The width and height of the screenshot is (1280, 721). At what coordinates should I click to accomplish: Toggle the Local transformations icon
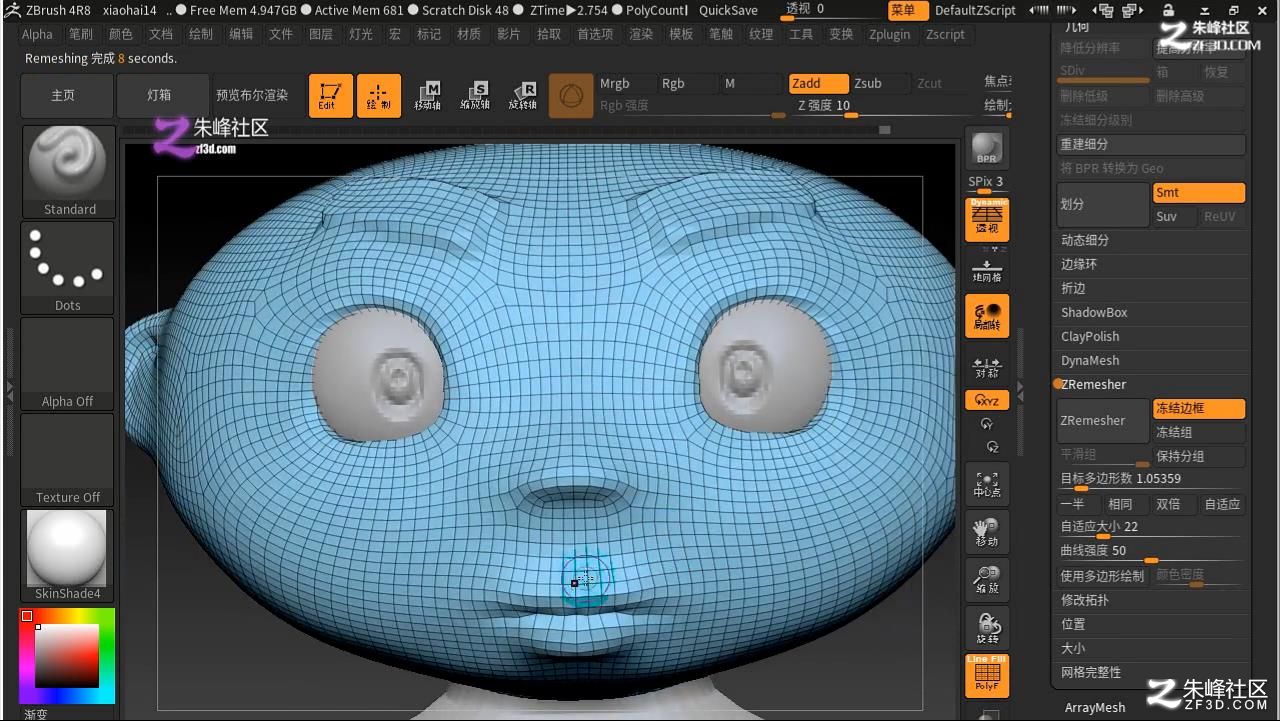point(987,316)
